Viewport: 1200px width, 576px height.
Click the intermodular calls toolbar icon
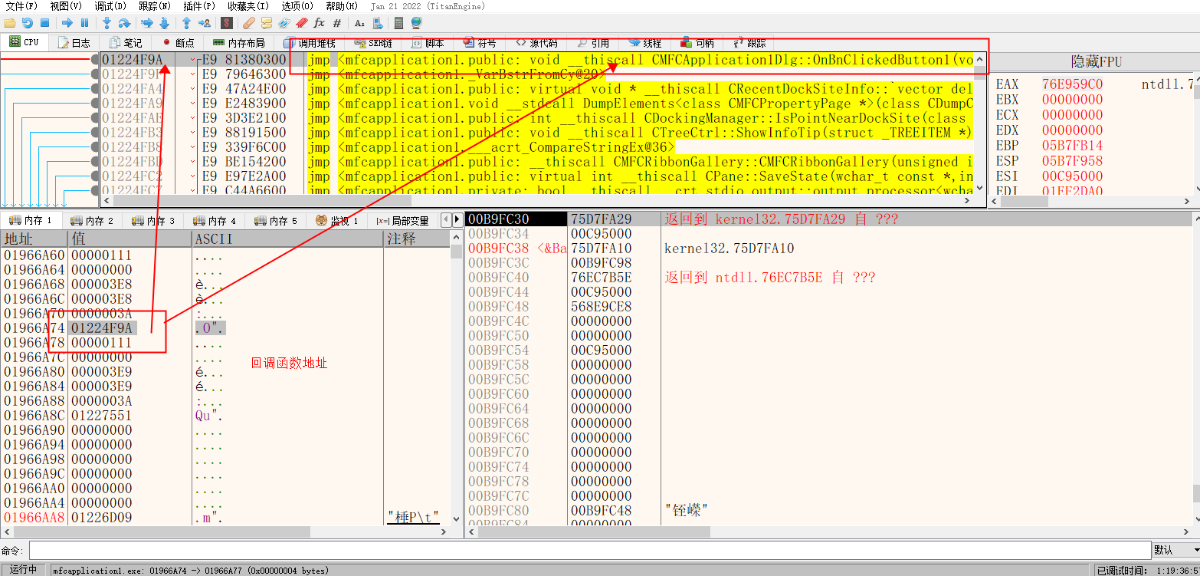tap(378, 23)
